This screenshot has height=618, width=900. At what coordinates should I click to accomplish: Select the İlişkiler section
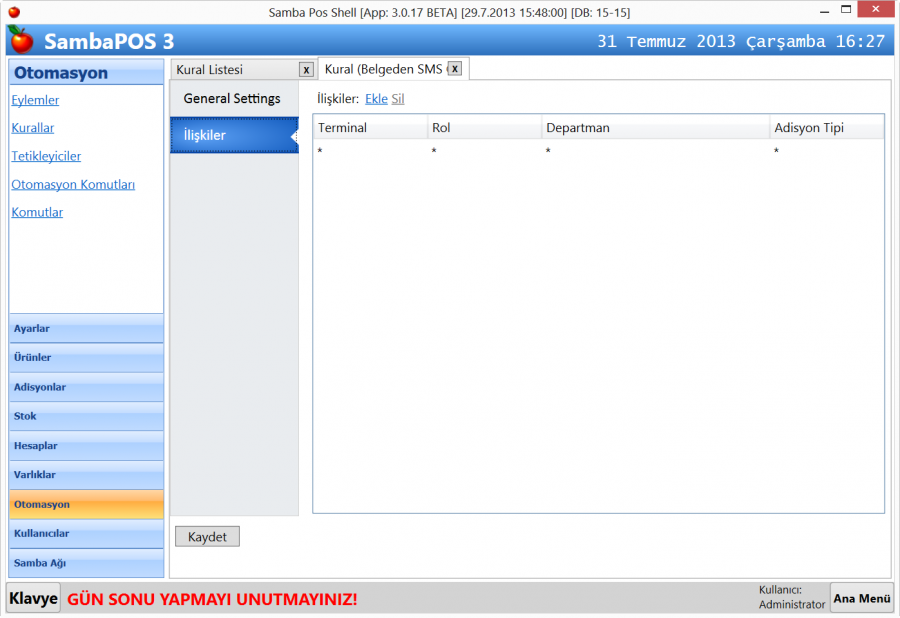(x=232, y=135)
